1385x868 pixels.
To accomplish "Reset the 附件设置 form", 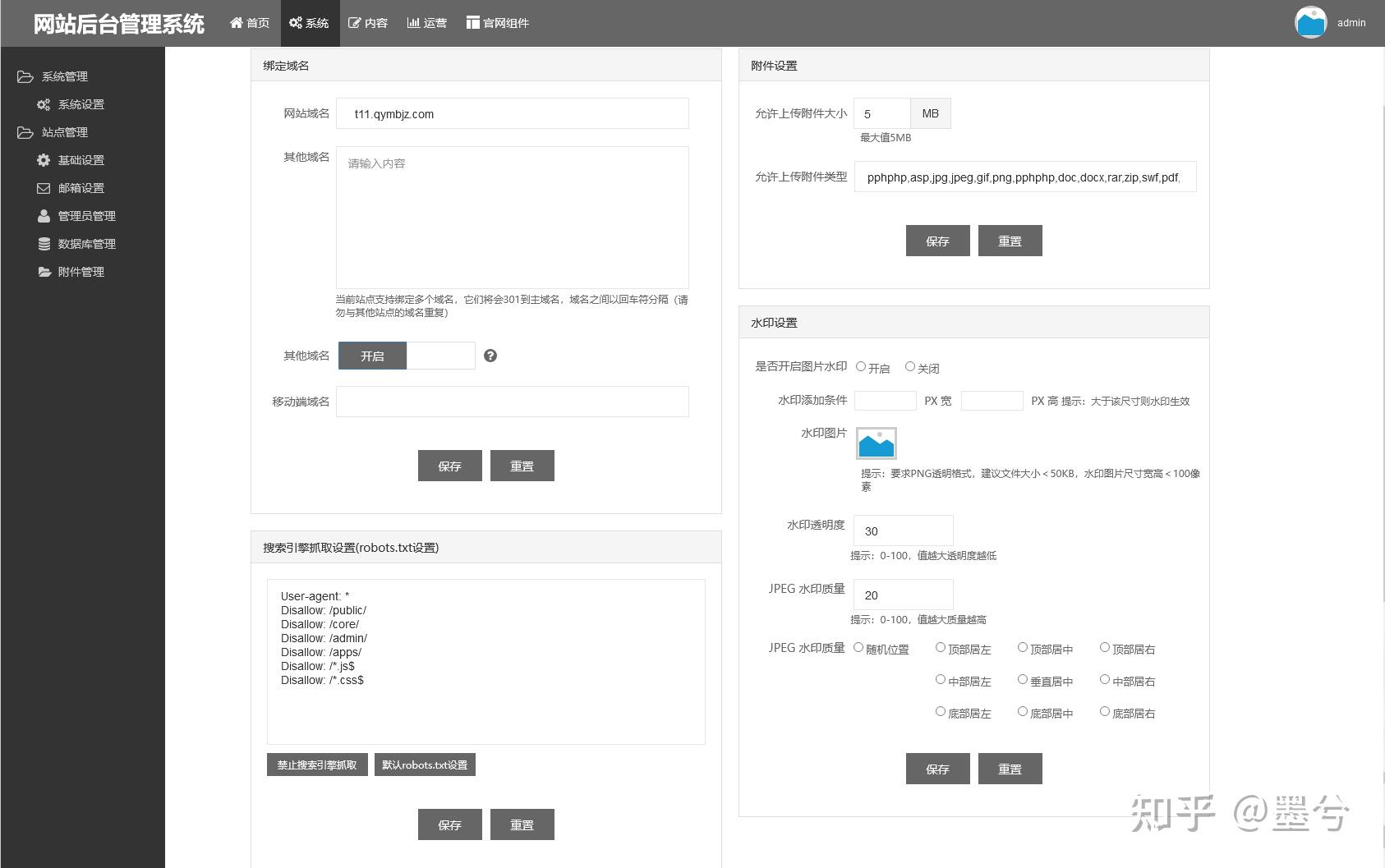I will (x=1010, y=241).
